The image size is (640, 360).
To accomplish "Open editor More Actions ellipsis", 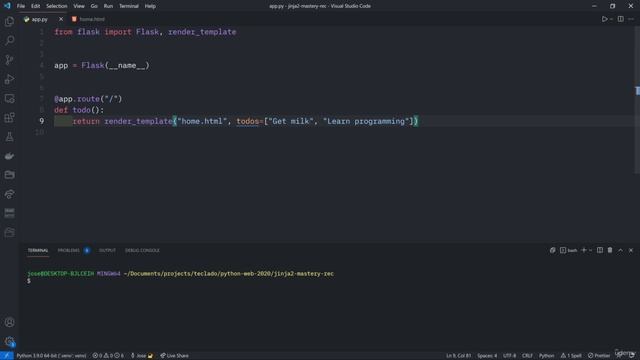I will coord(631,19).
